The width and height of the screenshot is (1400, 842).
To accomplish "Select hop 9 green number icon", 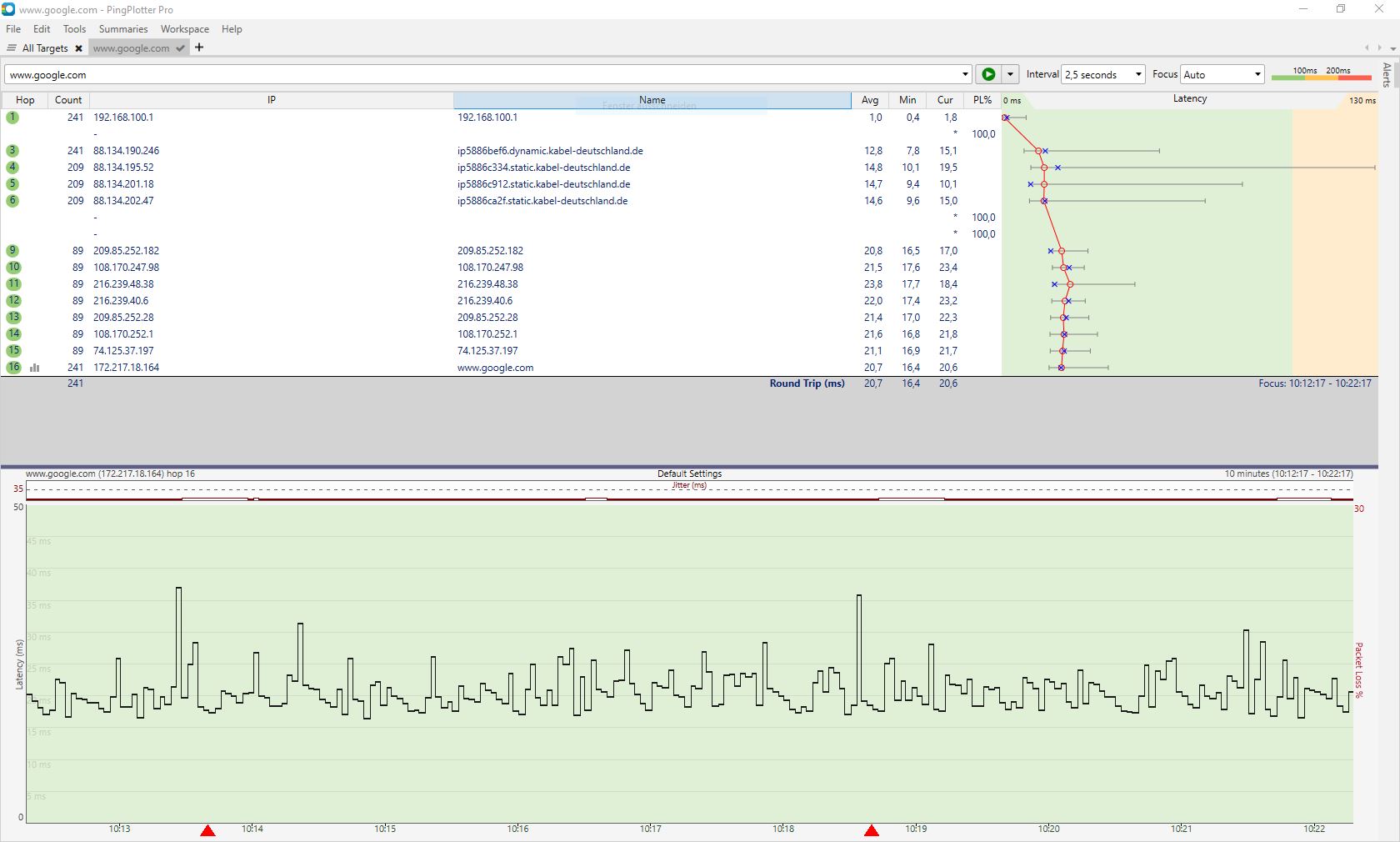I will click(x=13, y=250).
